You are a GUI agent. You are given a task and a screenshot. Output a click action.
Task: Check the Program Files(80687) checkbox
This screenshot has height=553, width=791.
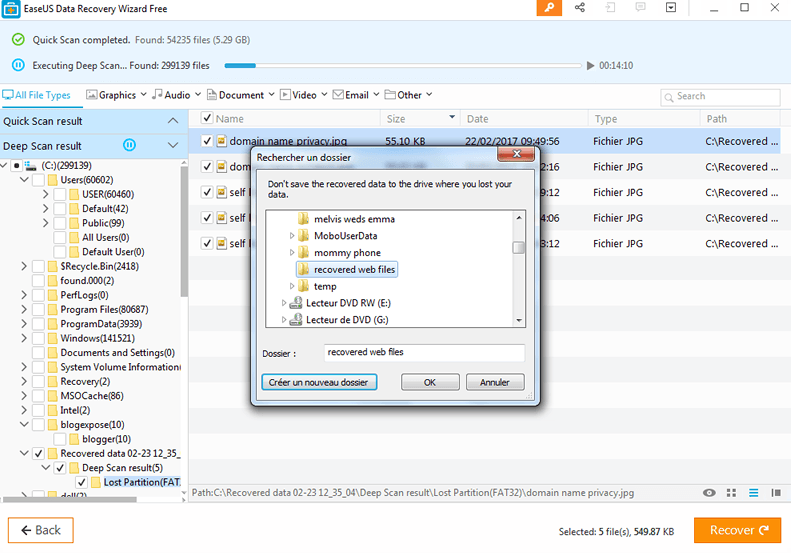(38, 309)
